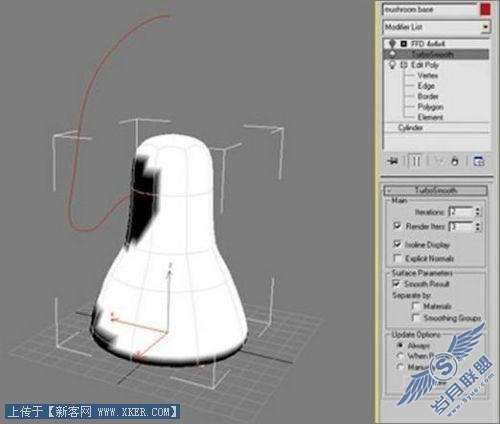
Task: Click the Render Iters value field
Action: pos(461,227)
